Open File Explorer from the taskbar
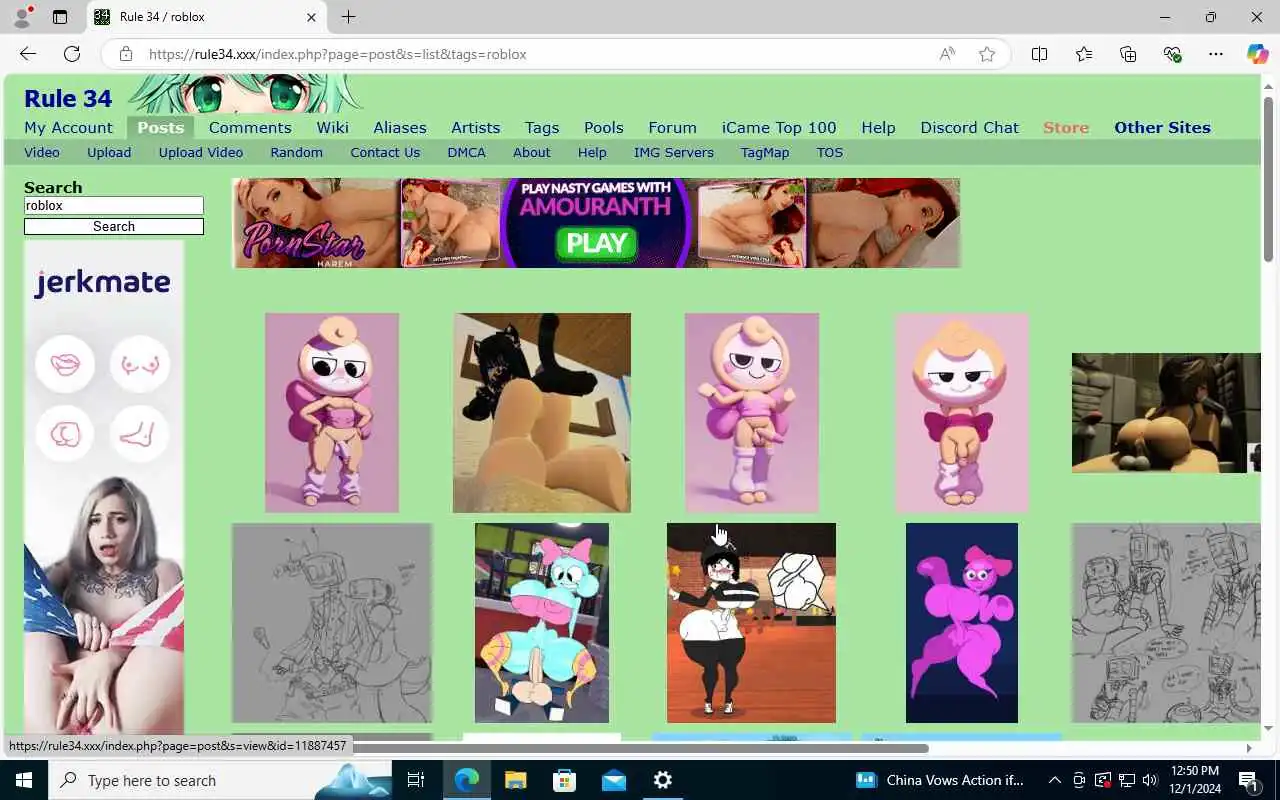 (515, 780)
